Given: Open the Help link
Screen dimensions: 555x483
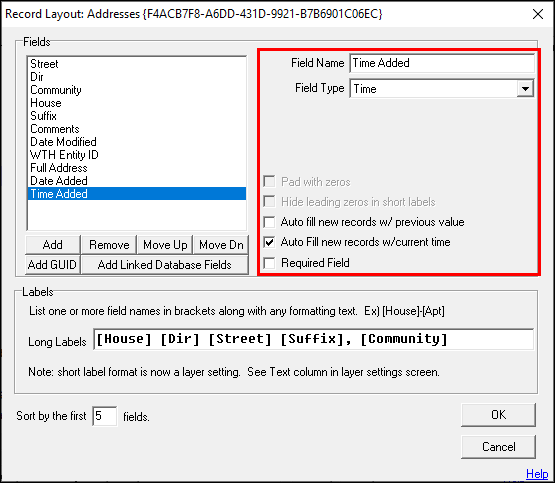Looking at the screenshot, I should (537, 473).
